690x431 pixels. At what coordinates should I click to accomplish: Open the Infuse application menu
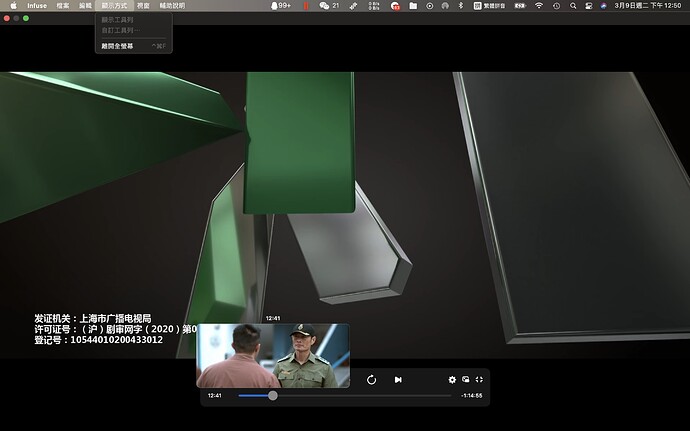(37, 6)
